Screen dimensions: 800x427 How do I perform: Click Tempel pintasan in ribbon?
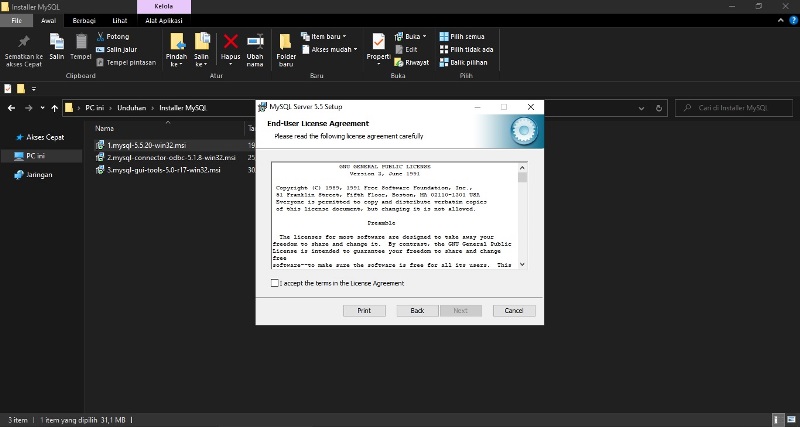pyautogui.click(x=126, y=62)
